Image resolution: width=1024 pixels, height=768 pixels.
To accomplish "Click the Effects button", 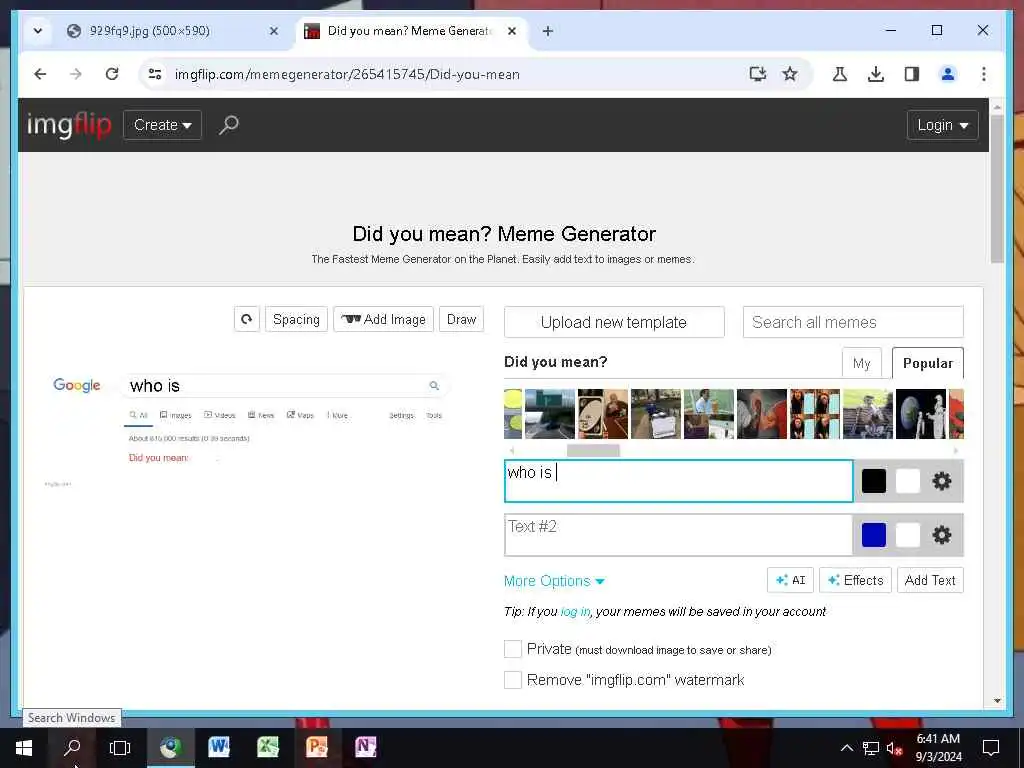I will point(855,580).
